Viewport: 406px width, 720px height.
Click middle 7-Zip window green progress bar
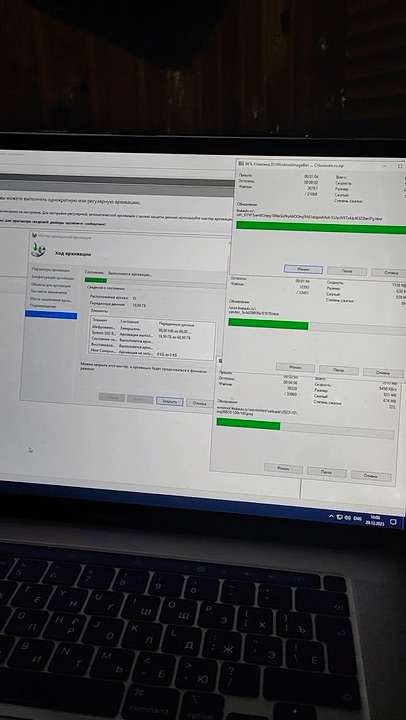pyautogui.click(x=268, y=325)
